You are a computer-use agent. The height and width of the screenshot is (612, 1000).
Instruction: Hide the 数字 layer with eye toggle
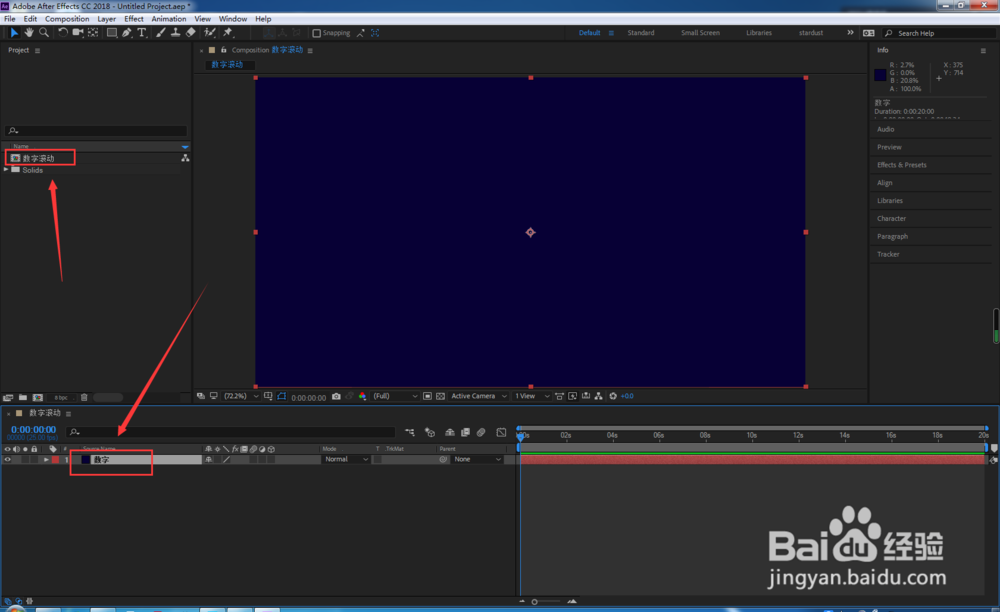pyautogui.click(x=8, y=460)
